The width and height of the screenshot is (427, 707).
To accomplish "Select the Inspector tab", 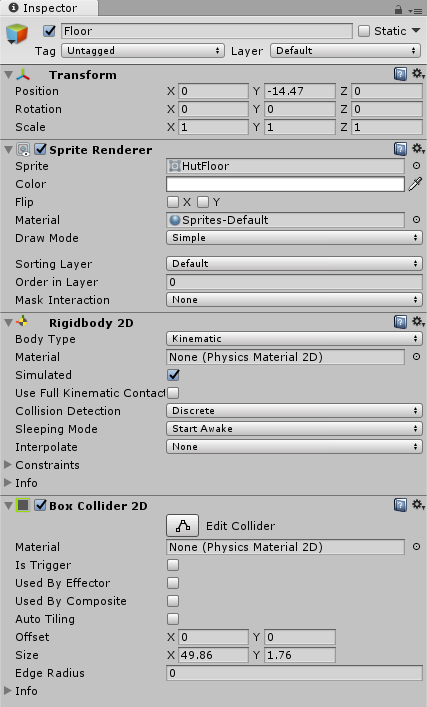I will (x=48, y=8).
